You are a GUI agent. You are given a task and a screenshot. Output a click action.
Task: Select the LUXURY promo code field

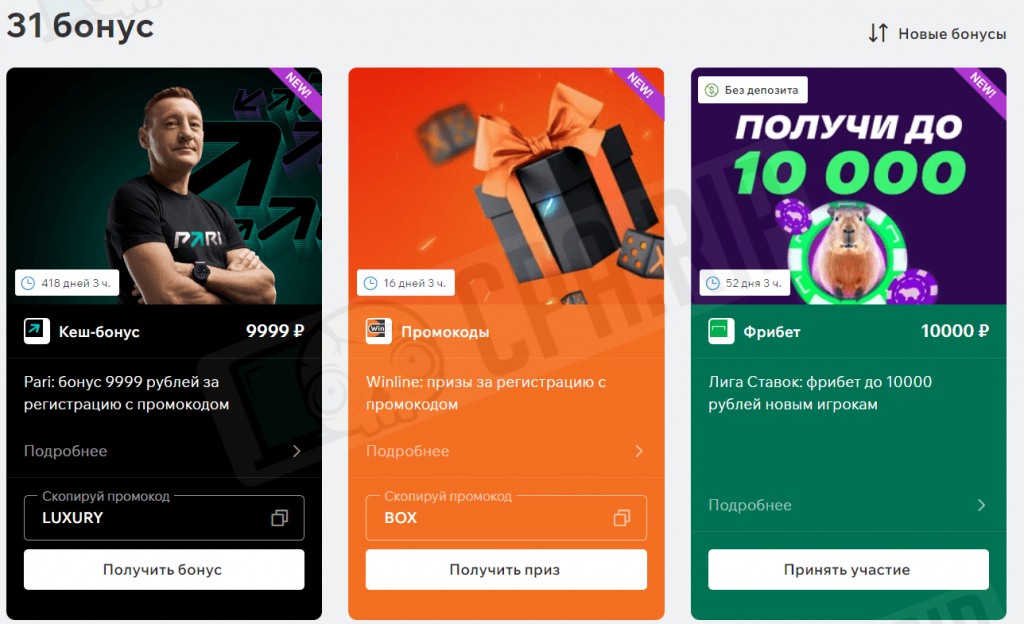pyautogui.click(x=164, y=518)
